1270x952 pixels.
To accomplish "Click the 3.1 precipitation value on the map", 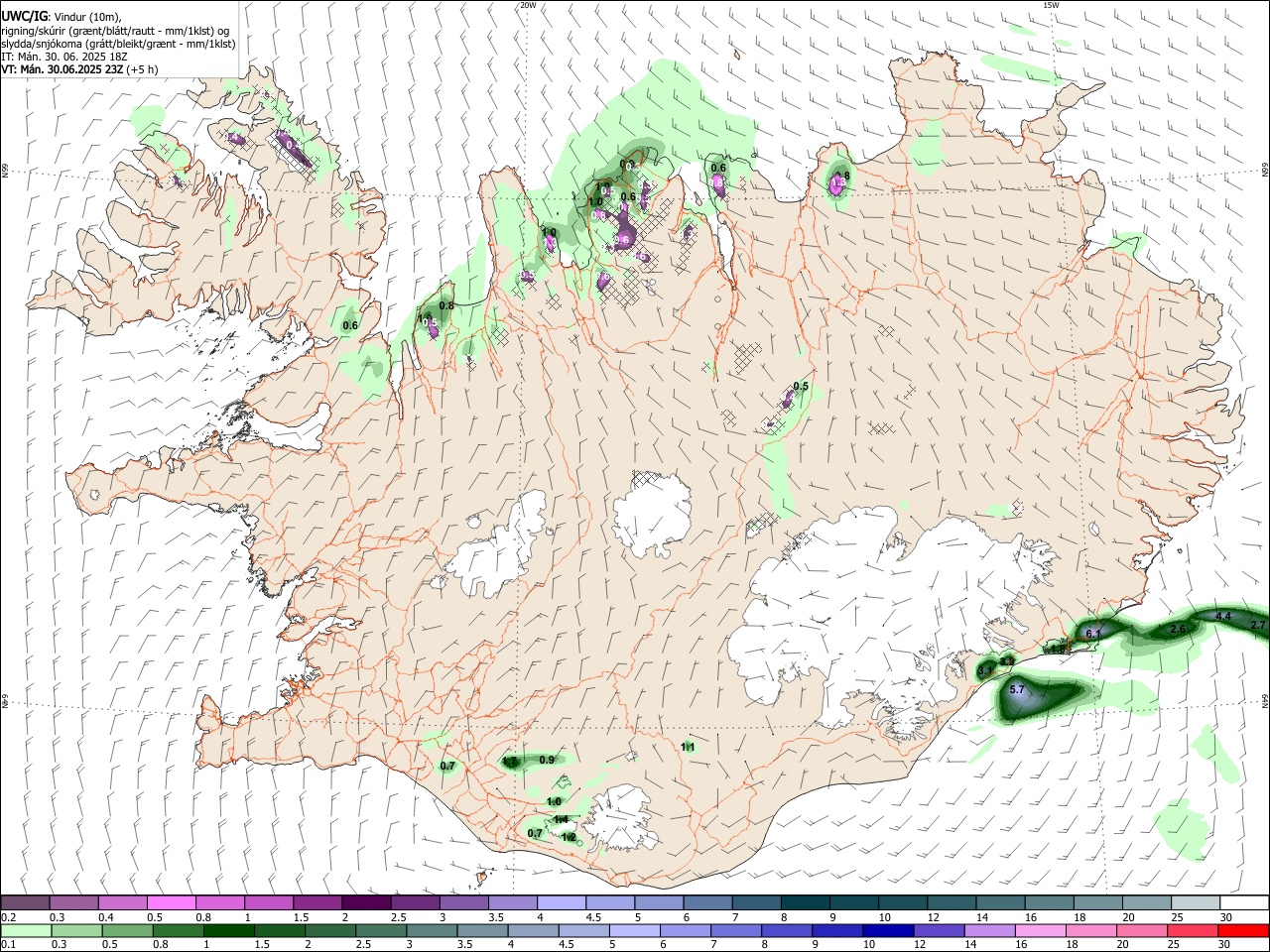I will [985, 671].
